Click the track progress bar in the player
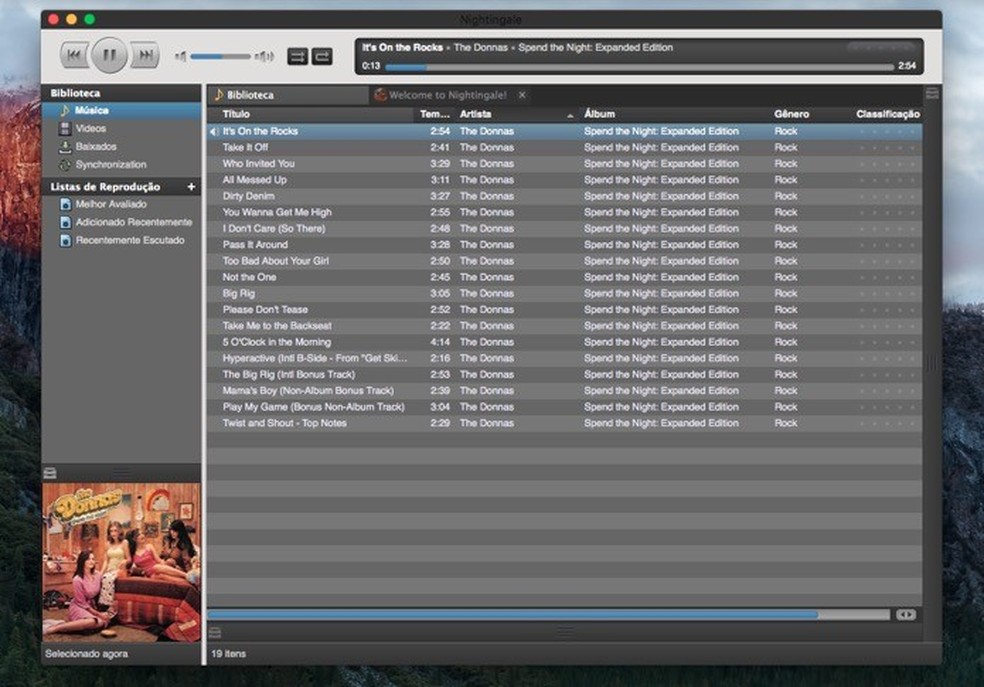Screen dimensions: 984x687 click(640, 67)
